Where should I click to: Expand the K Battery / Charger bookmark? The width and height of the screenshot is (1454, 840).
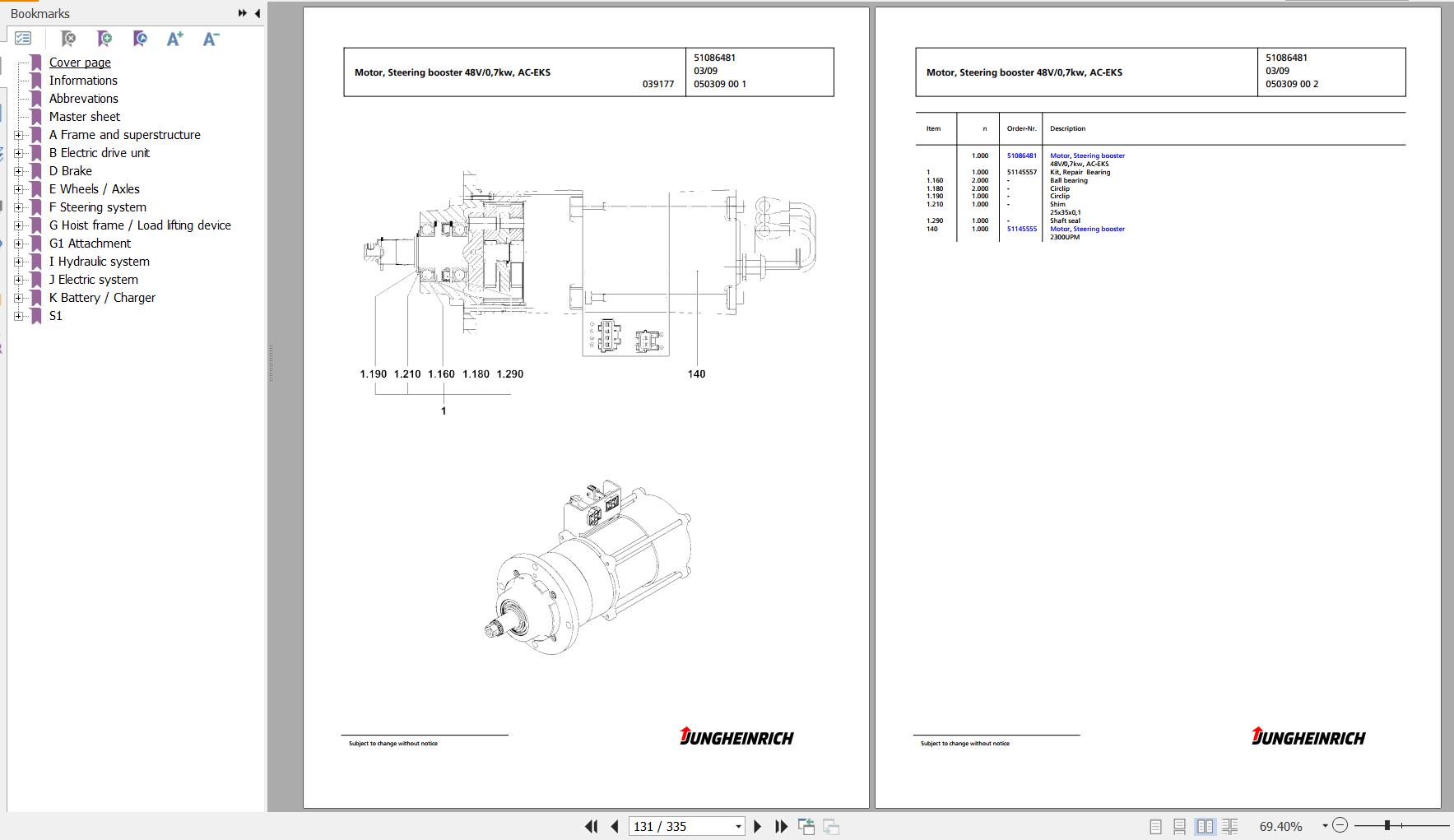click(18, 298)
